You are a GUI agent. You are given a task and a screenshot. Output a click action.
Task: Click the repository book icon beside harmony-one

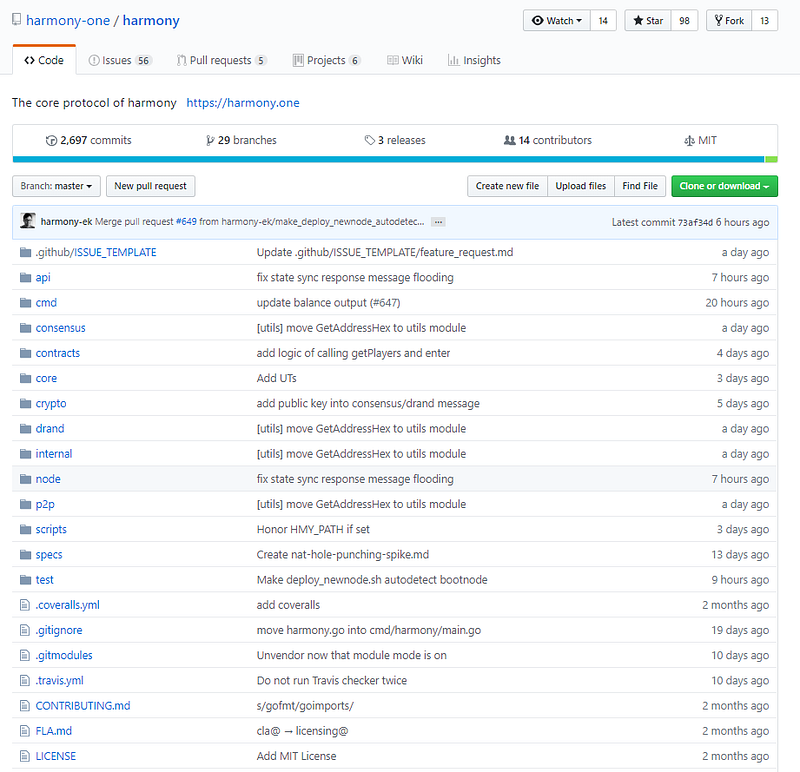coord(17,20)
